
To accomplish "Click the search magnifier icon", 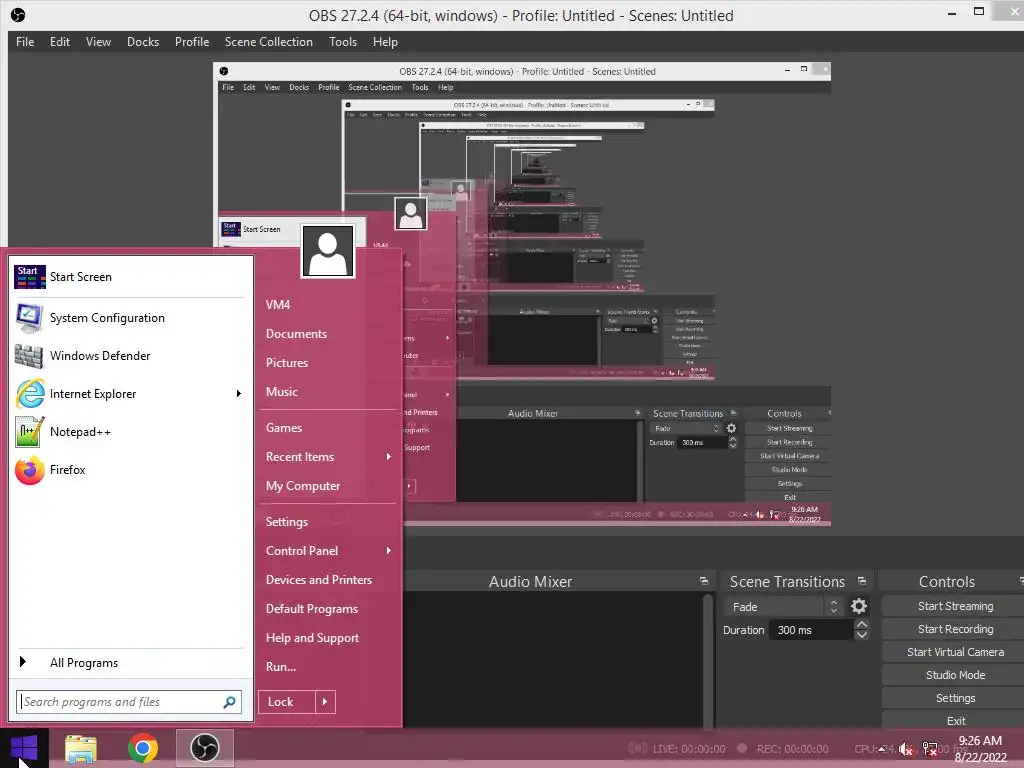I will click(229, 702).
